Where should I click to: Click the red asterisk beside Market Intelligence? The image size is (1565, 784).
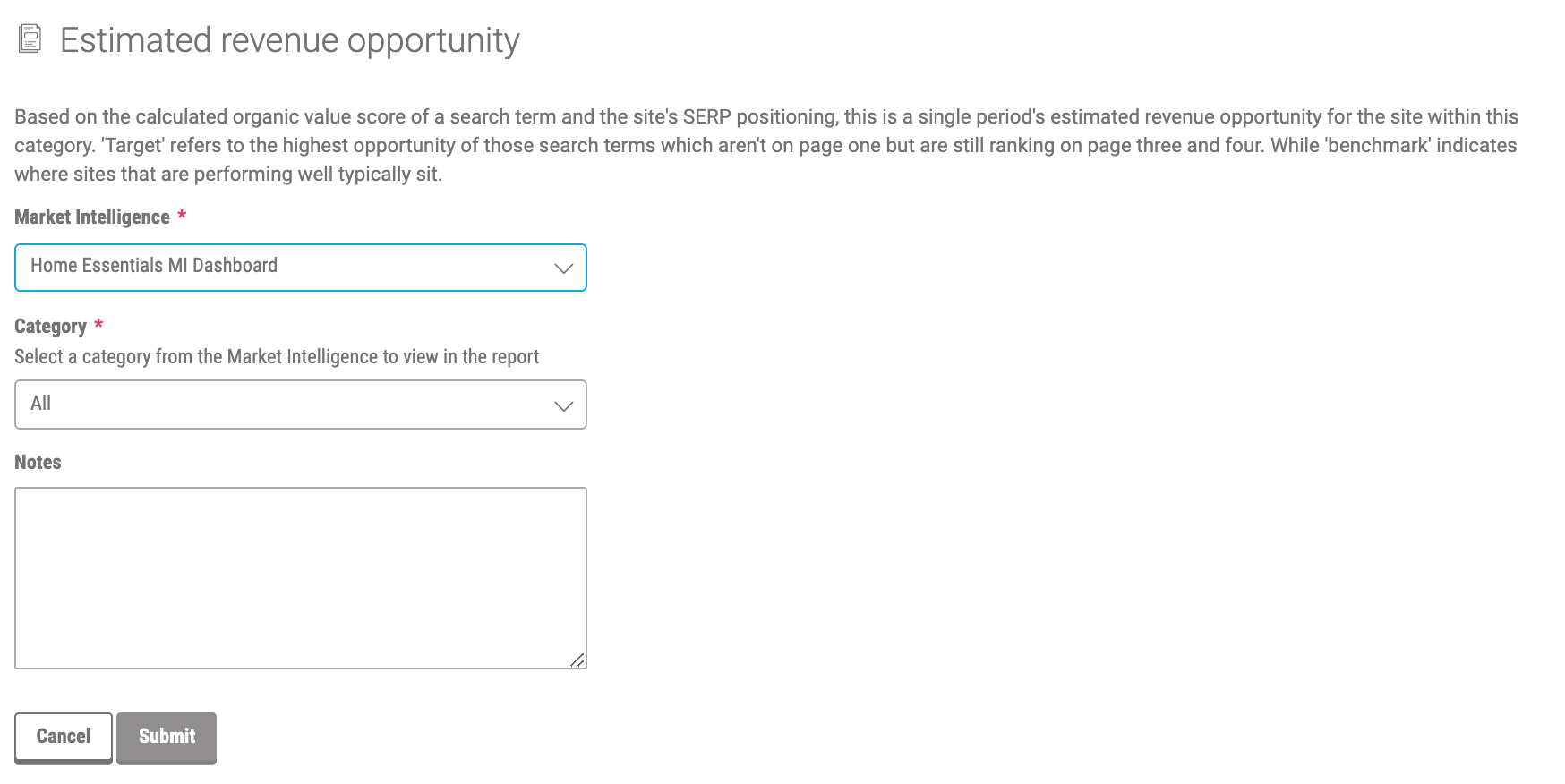[182, 215]
